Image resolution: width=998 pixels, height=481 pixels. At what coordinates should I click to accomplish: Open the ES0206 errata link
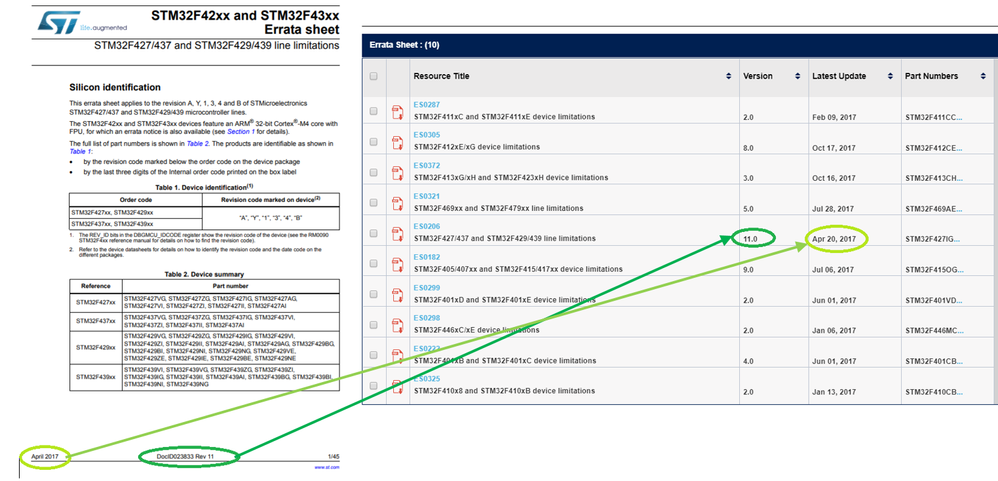[426, 227]
